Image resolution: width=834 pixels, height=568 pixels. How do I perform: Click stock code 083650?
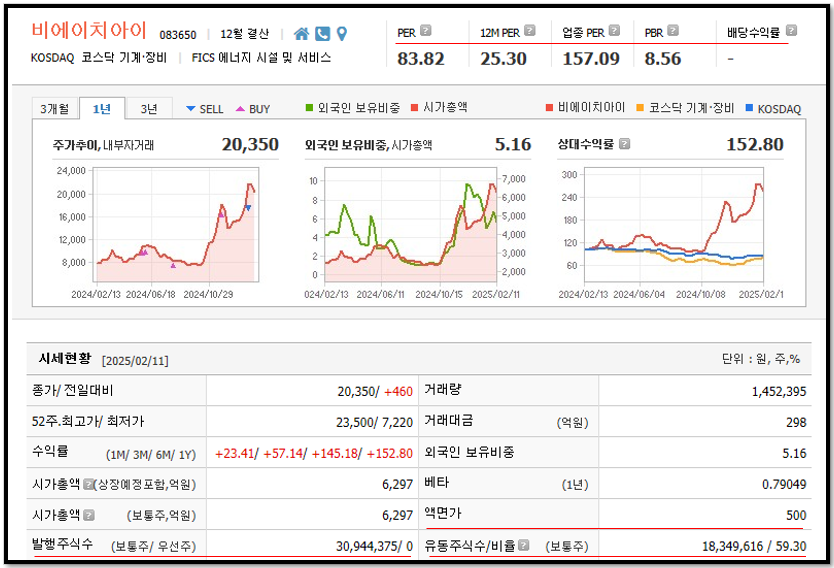click(x=178, y=35)
